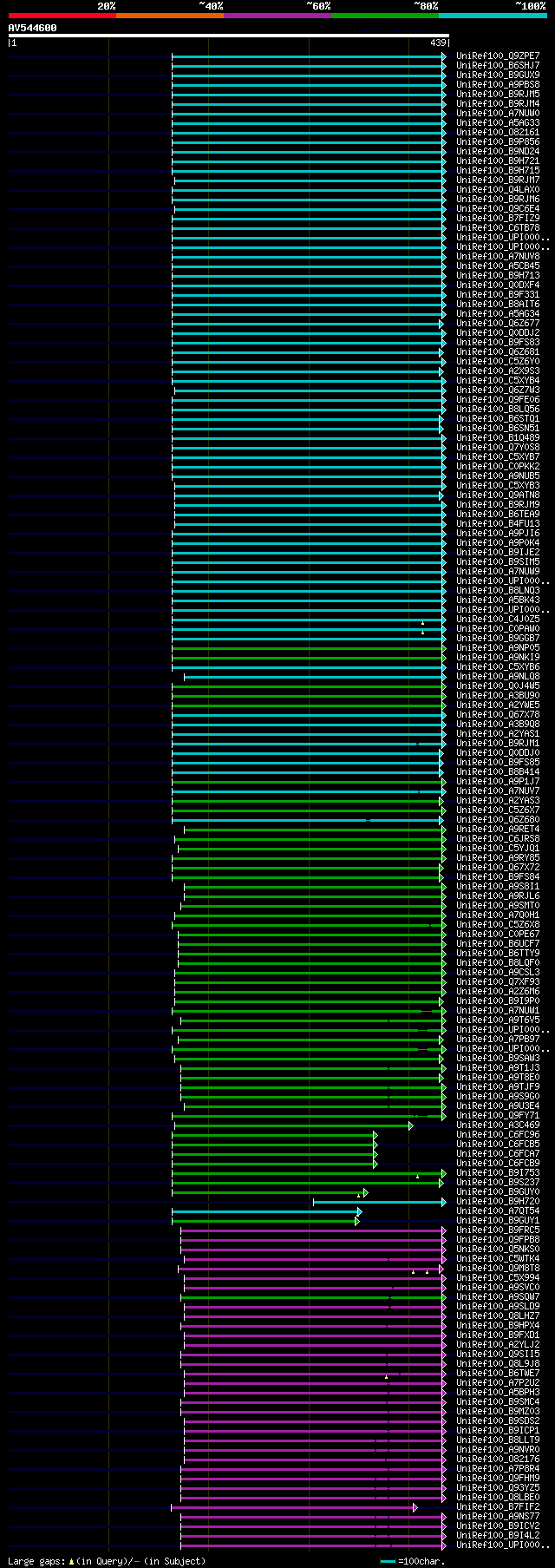
Task: Click the orange ~40% identity legend segment
Action: coord(170,16)
